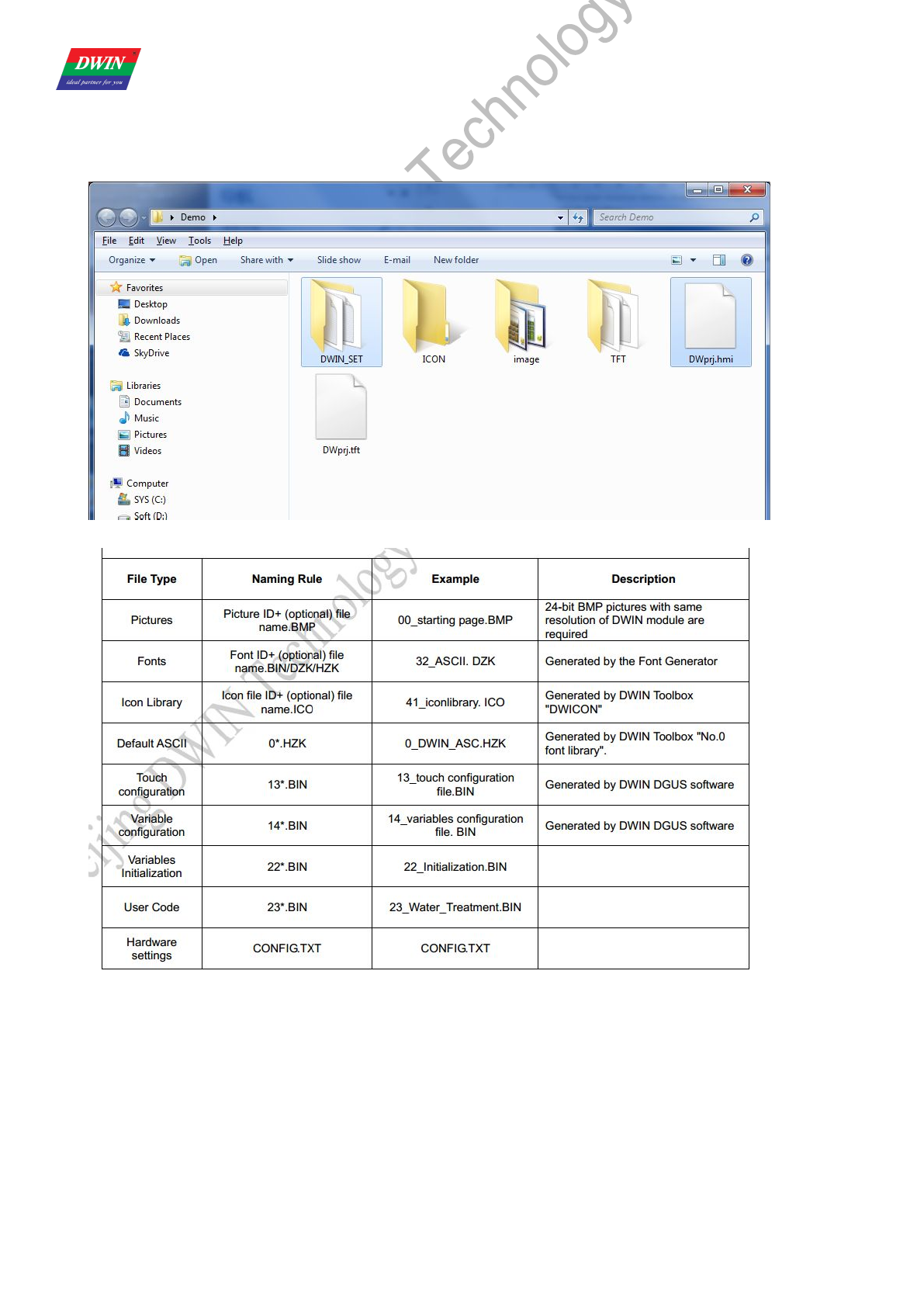Open the TFT folder
This screenshot has width=924, height=1307.
(x=618, y=321)
